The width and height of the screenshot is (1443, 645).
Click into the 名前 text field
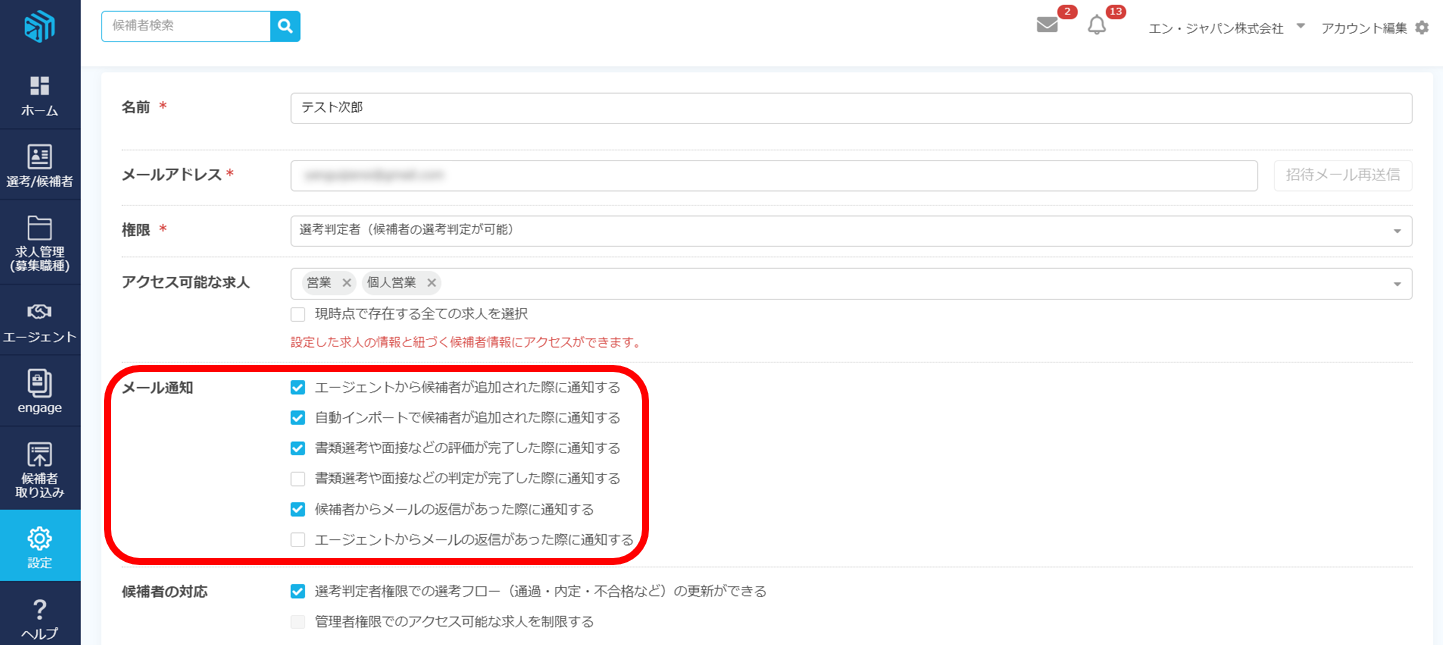(x=850, y=108)
